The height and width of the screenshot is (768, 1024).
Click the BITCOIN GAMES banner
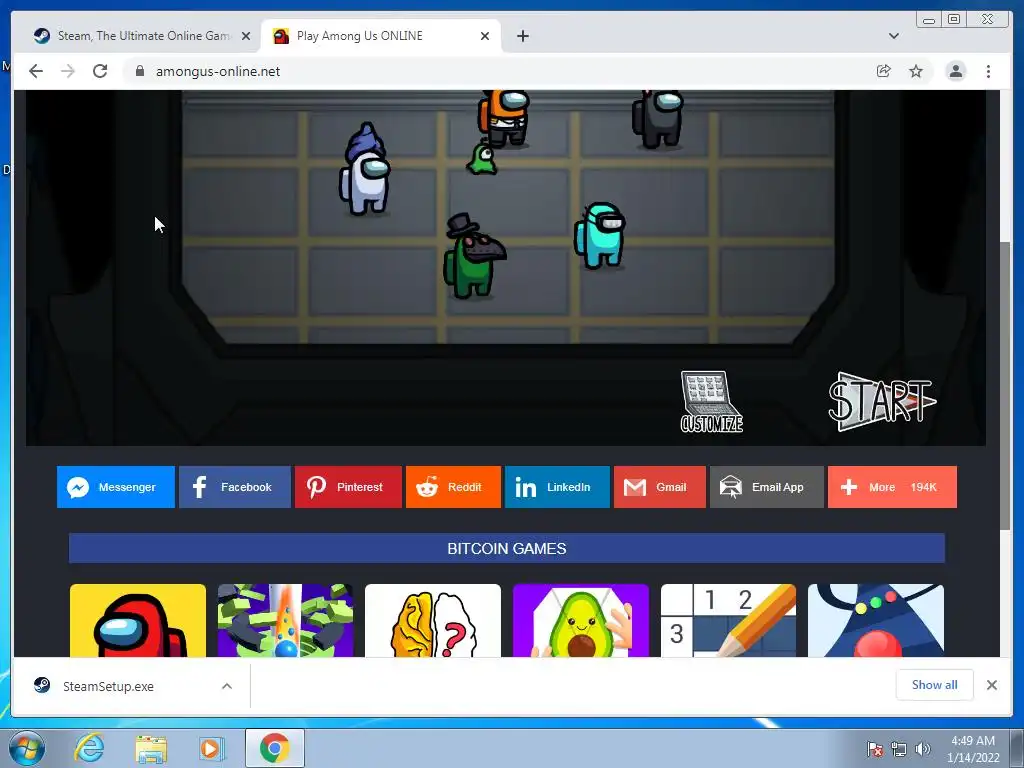point(507,549)
